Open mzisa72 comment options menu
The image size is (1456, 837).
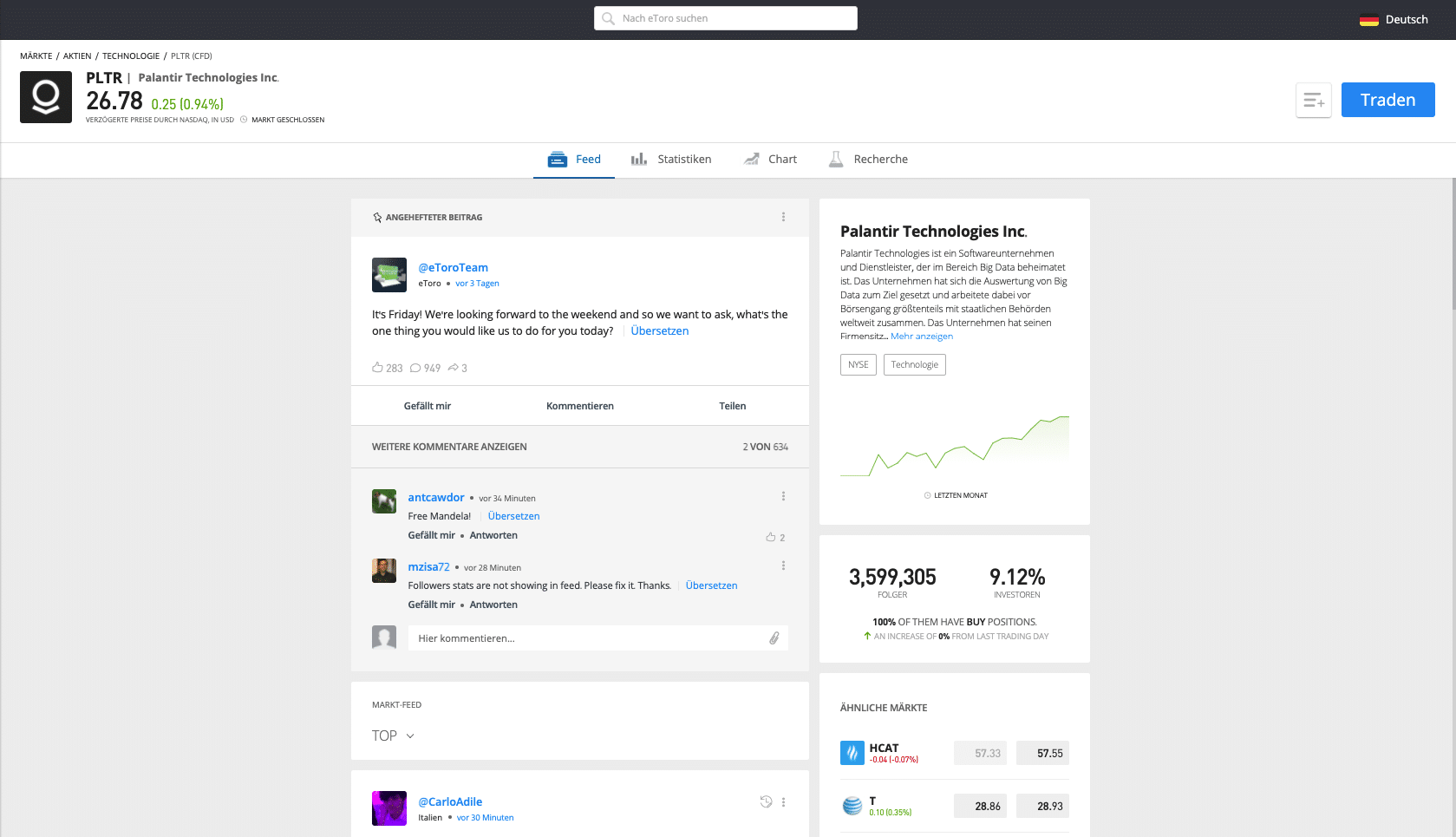(x=783, y=566)
